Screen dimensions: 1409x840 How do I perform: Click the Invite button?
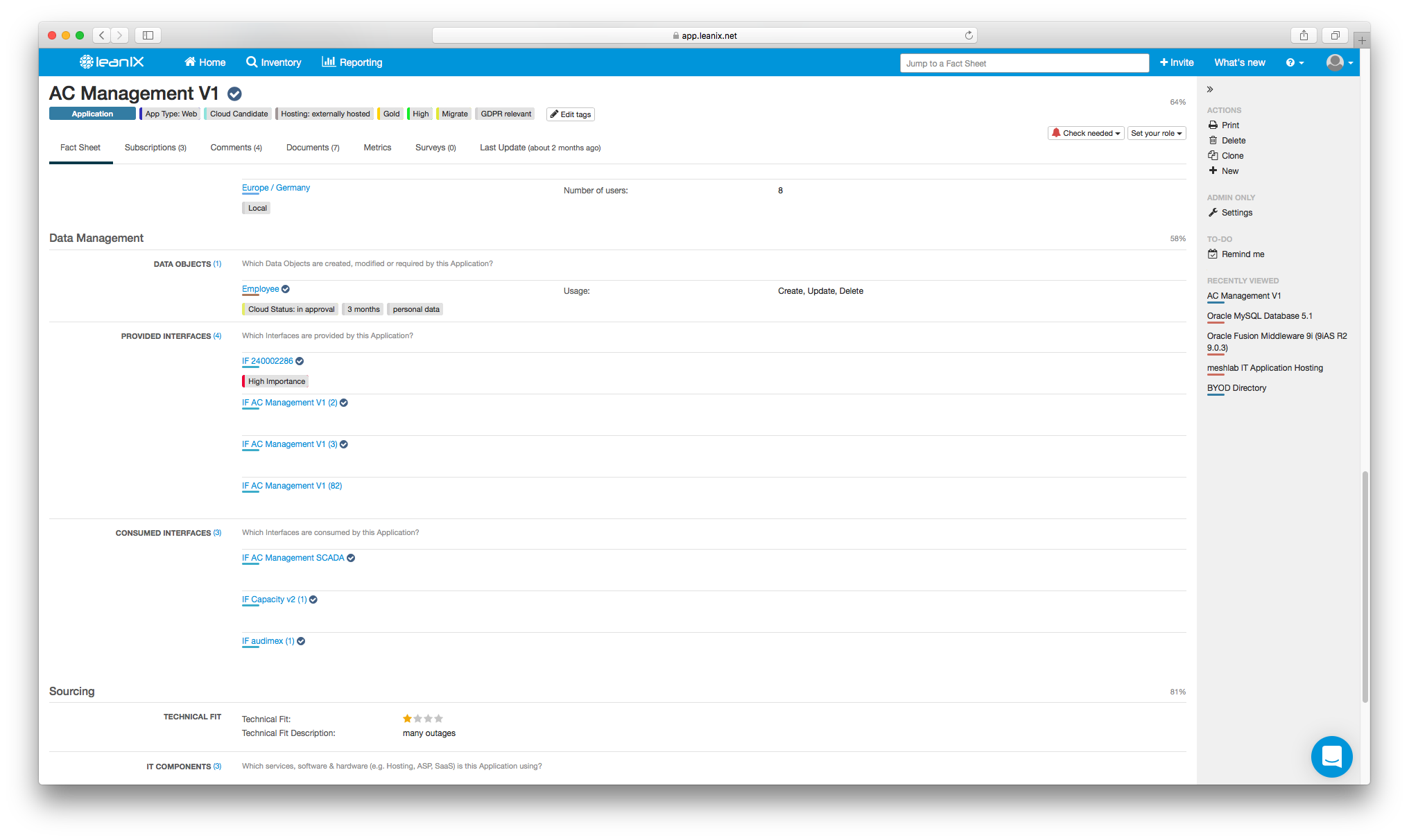coord(1177,62)
